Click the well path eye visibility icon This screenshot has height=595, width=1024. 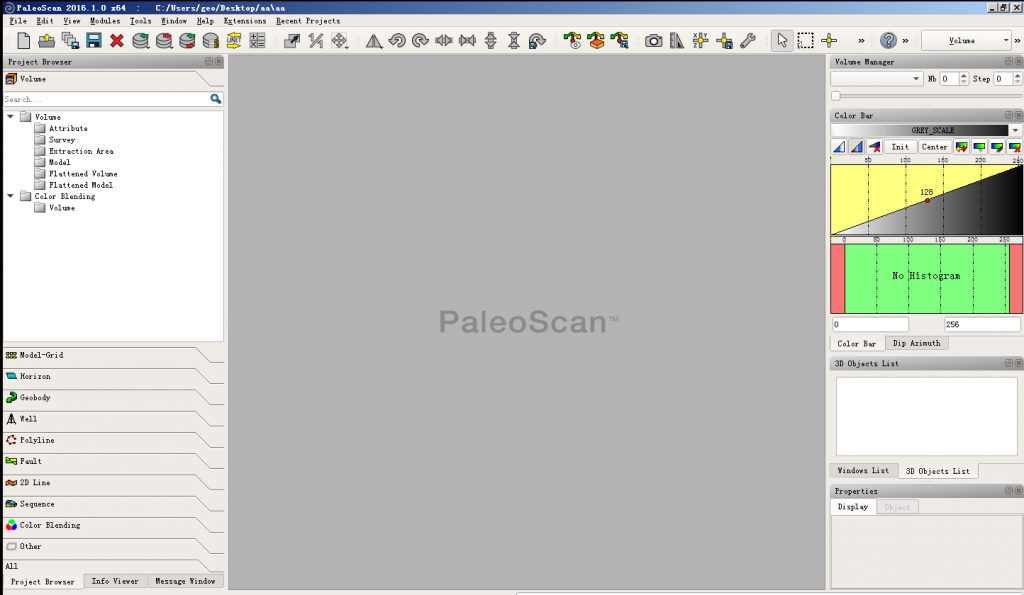(573, 40)
